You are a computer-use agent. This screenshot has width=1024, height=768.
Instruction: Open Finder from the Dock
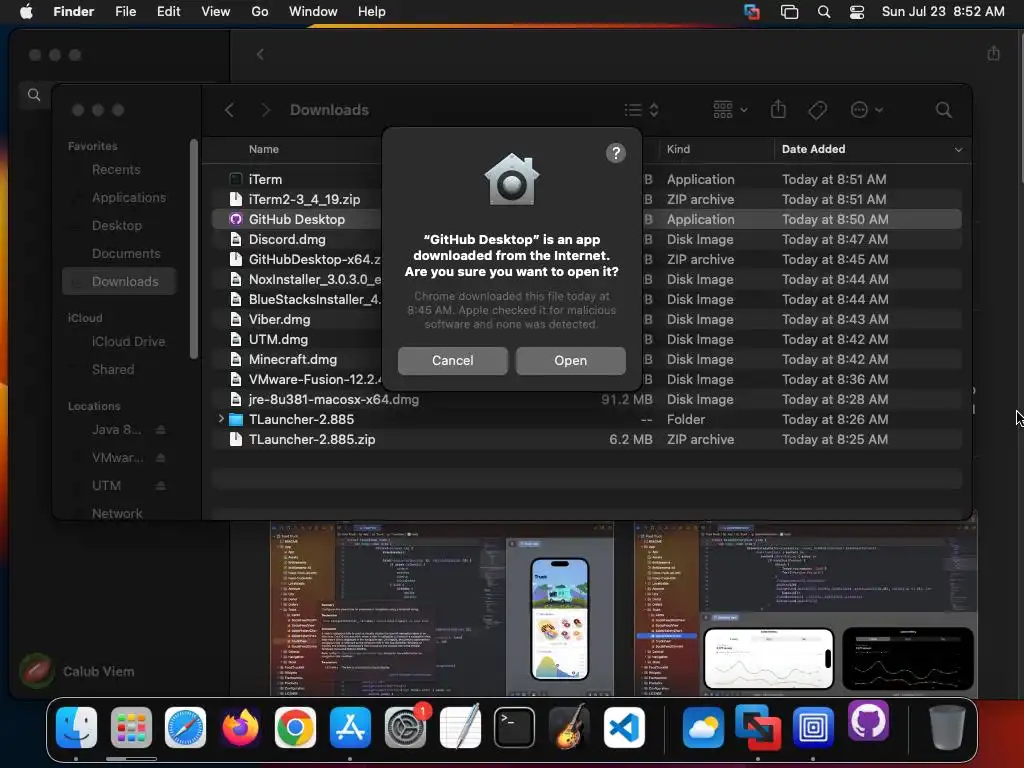(x=76, y=727)
